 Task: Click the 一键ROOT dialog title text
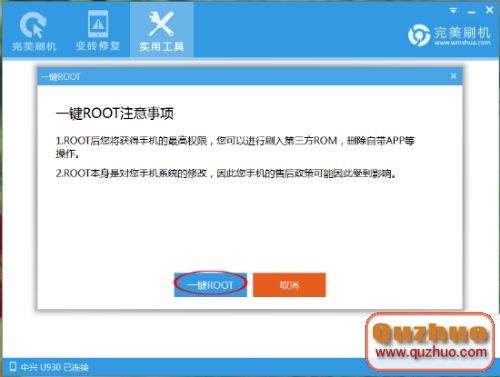click(60, 77)
